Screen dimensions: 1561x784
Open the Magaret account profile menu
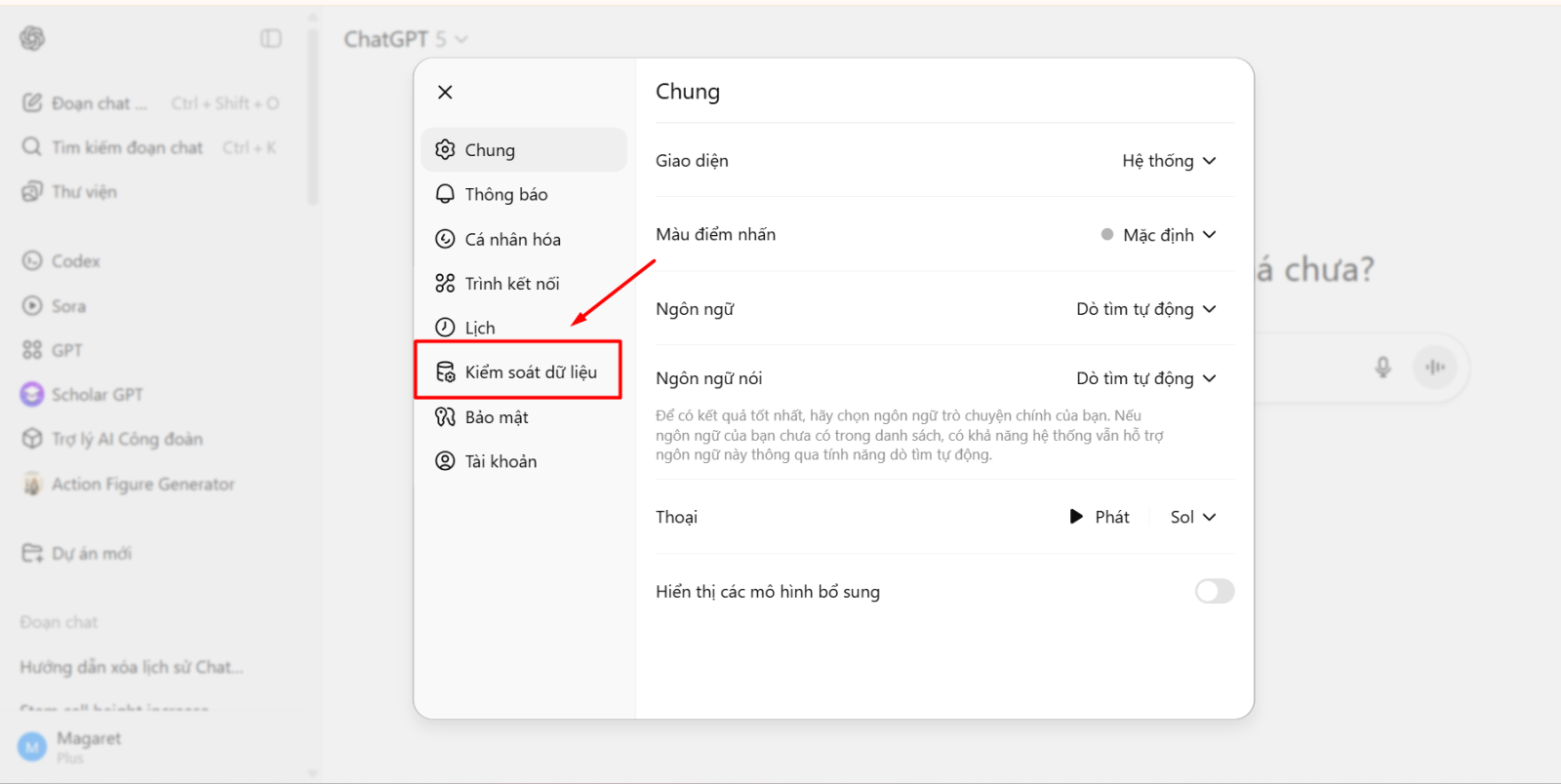click(151, 747)
